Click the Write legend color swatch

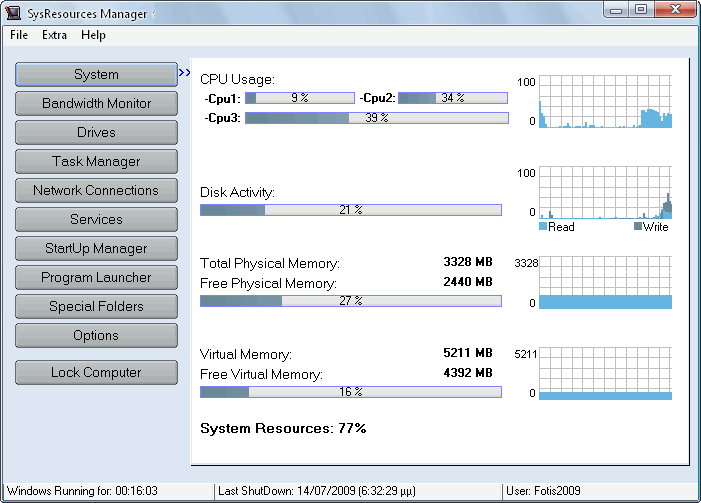pyautogui.click(x=638, y=226)
